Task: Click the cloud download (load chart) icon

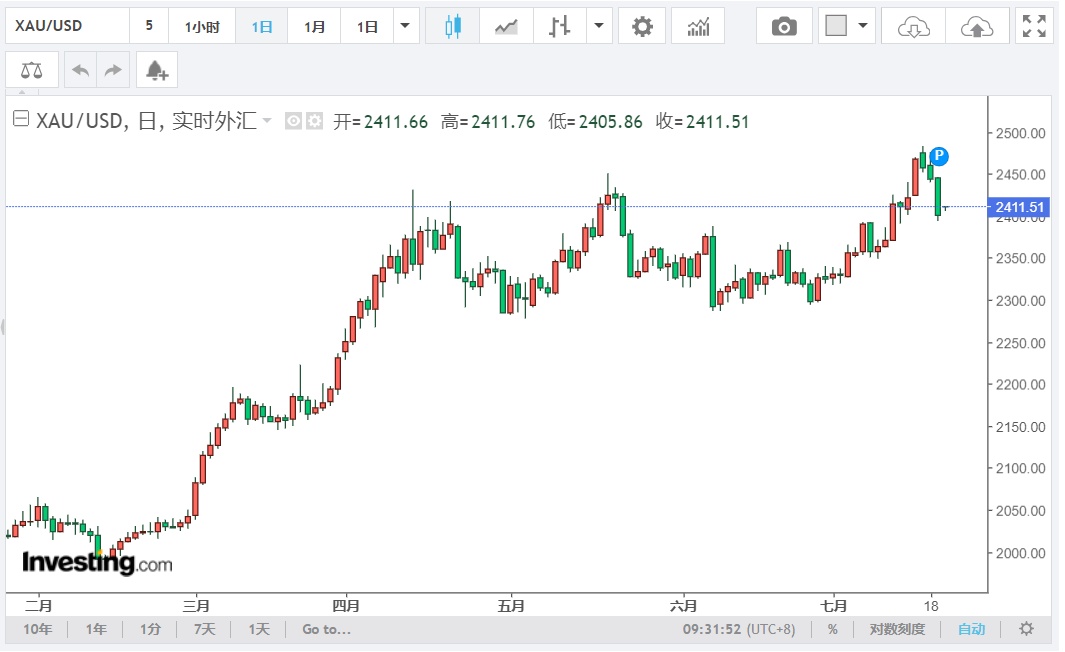Action: point(912,27)
